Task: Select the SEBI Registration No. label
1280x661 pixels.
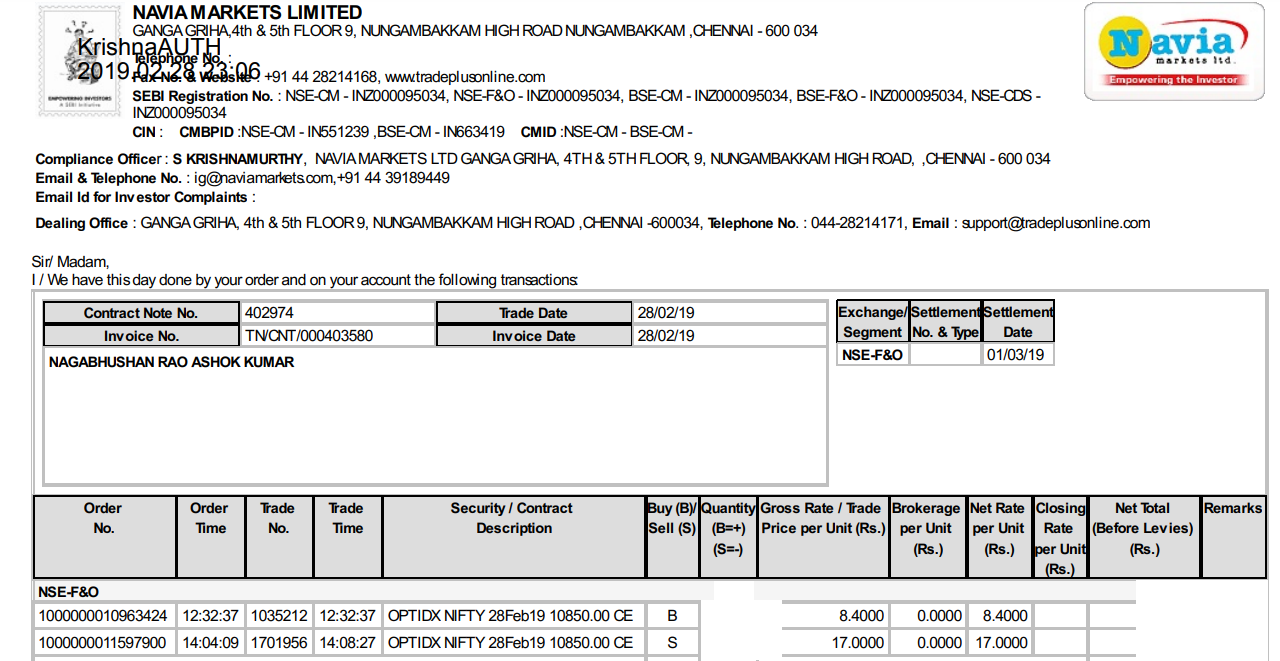Action: click(203, 96)
